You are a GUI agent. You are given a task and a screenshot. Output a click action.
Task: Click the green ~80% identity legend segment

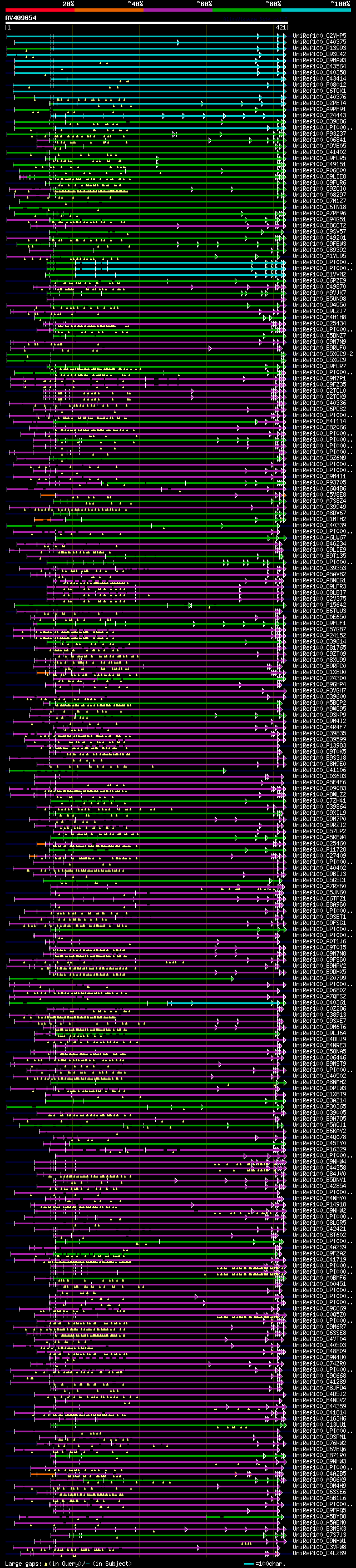pos(247,10)
